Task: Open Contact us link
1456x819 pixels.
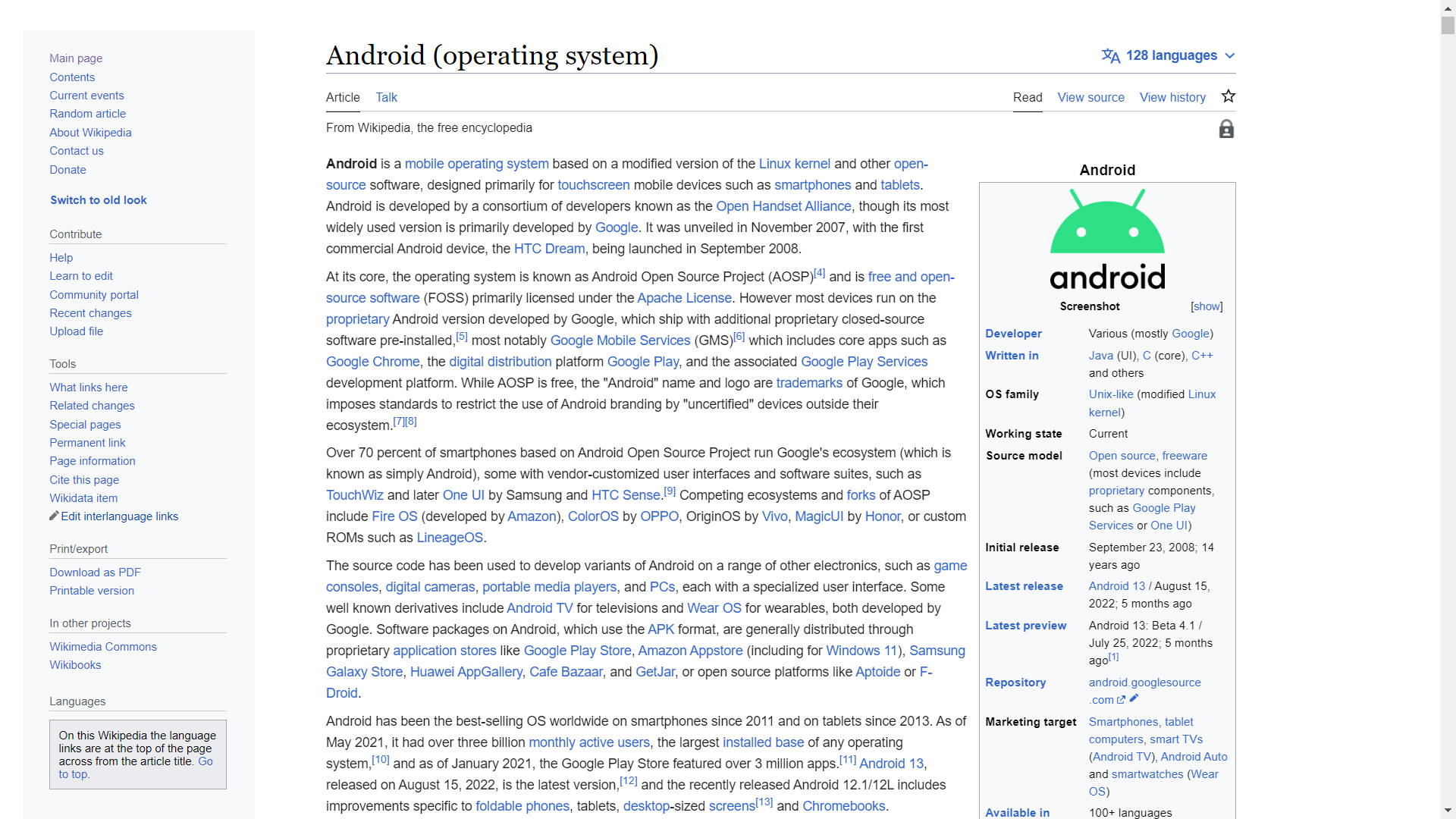Action: pos(77,151)
